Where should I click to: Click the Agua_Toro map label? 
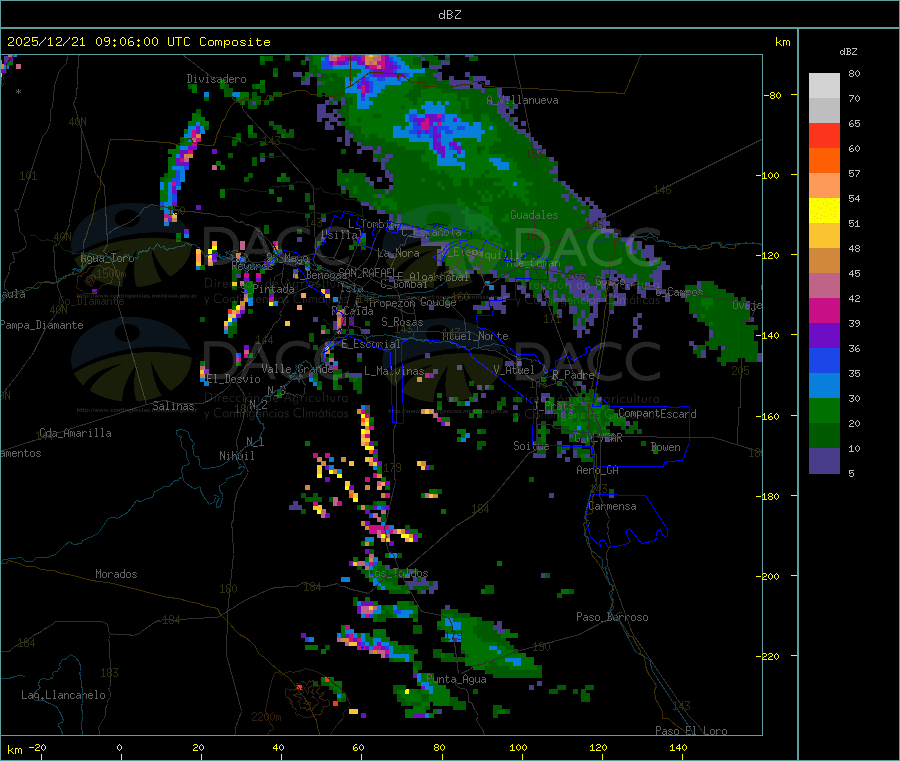point(107,258)
